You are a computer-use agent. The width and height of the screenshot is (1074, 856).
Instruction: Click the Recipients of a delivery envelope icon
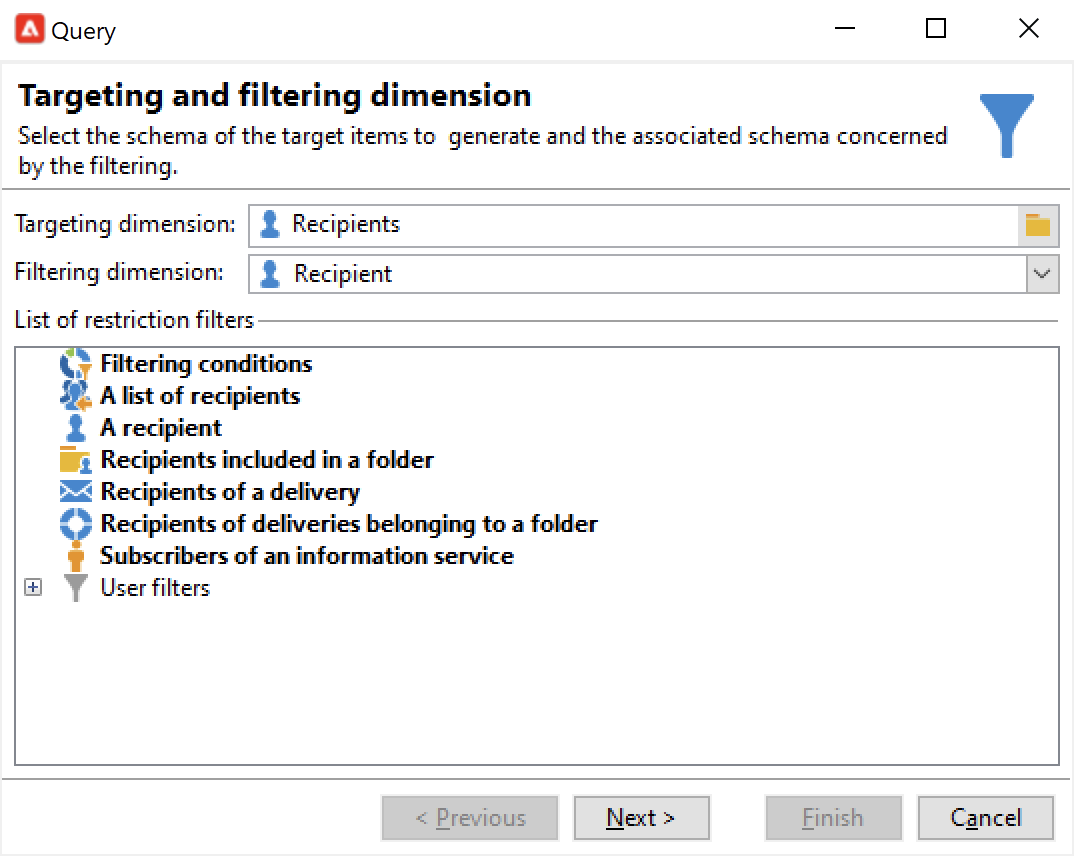coord(75,492)
